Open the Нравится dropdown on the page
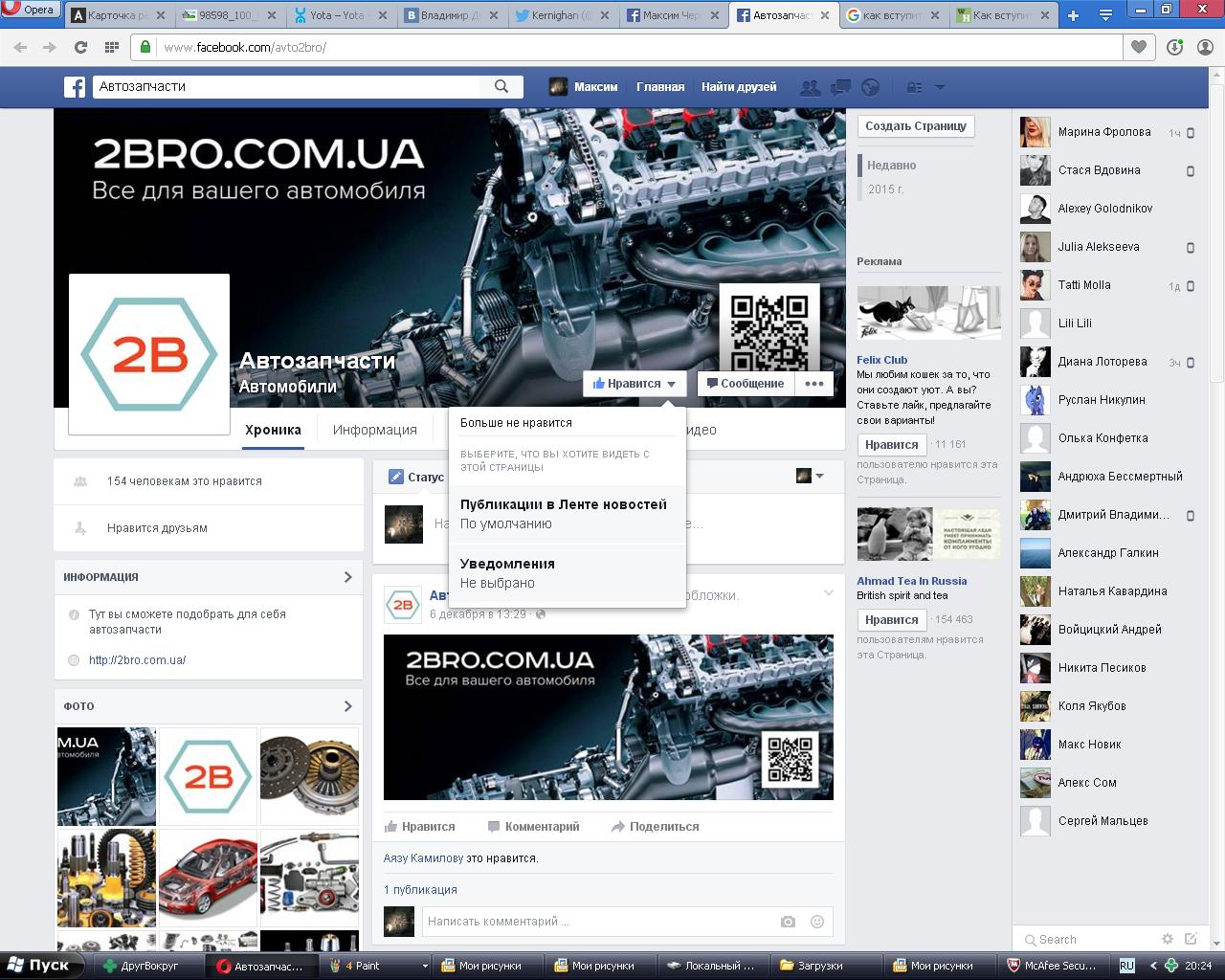The image size is (1225, 980). coord(635,384)
